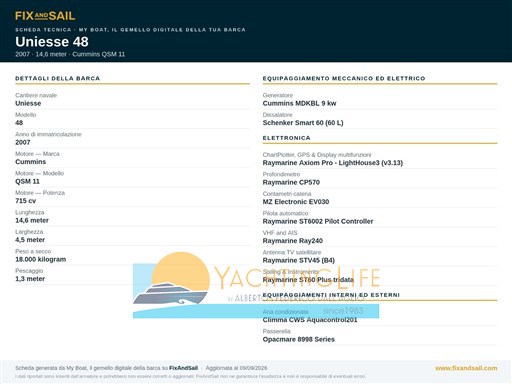512x384 pixels.
Task: Click the Lunghezza label
Action: [x=29, y=212]
